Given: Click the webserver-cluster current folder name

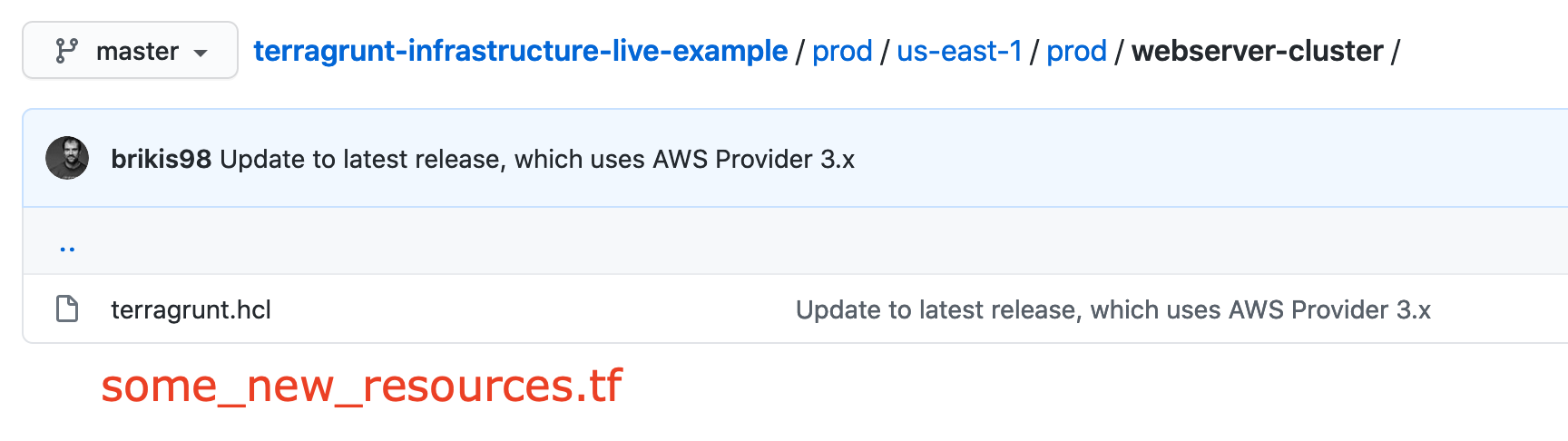Looking at the screenshot, I should click(1257, 51).
